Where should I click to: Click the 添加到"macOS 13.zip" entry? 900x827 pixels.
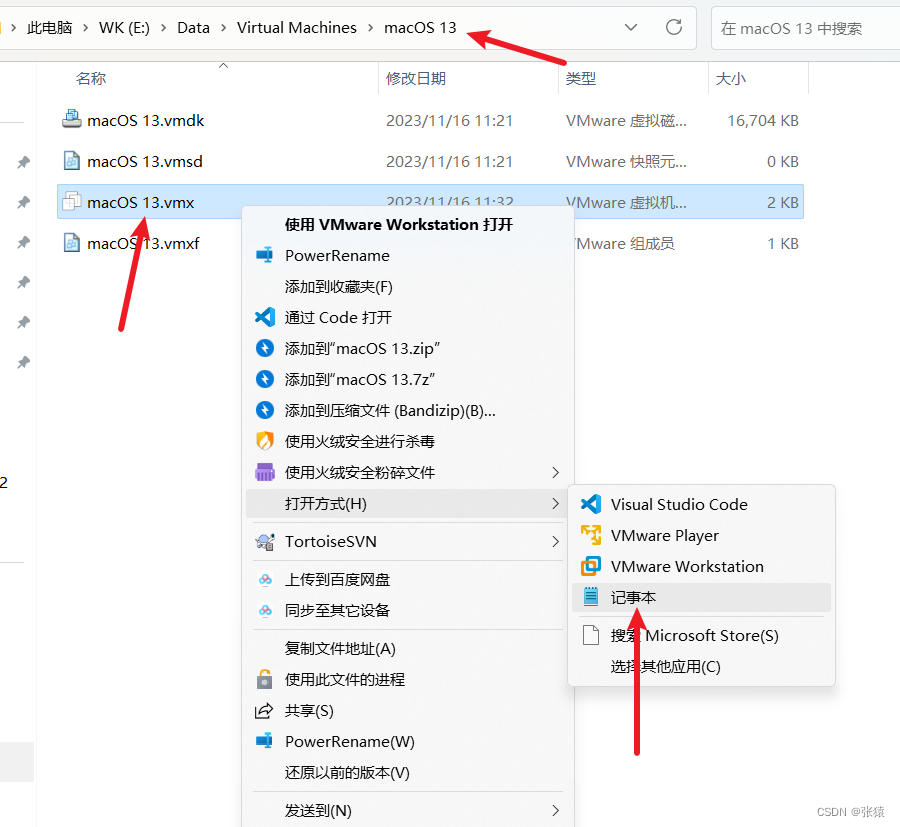362,348
